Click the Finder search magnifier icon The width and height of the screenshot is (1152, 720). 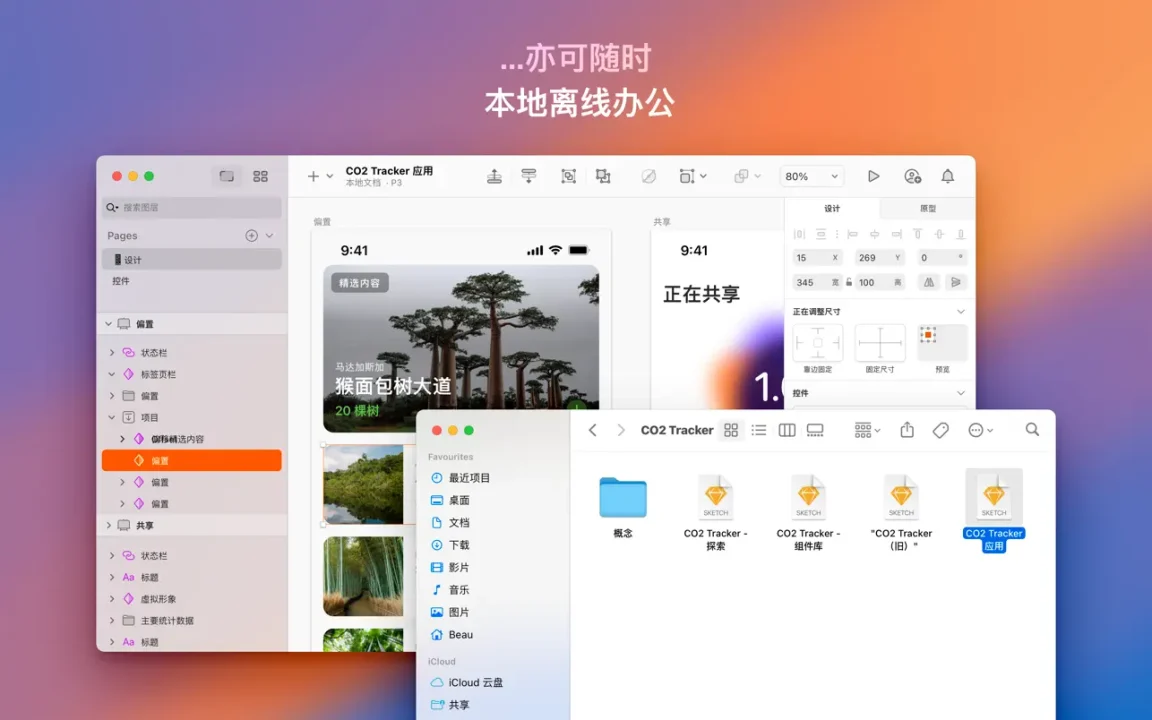coord(1032,429)
